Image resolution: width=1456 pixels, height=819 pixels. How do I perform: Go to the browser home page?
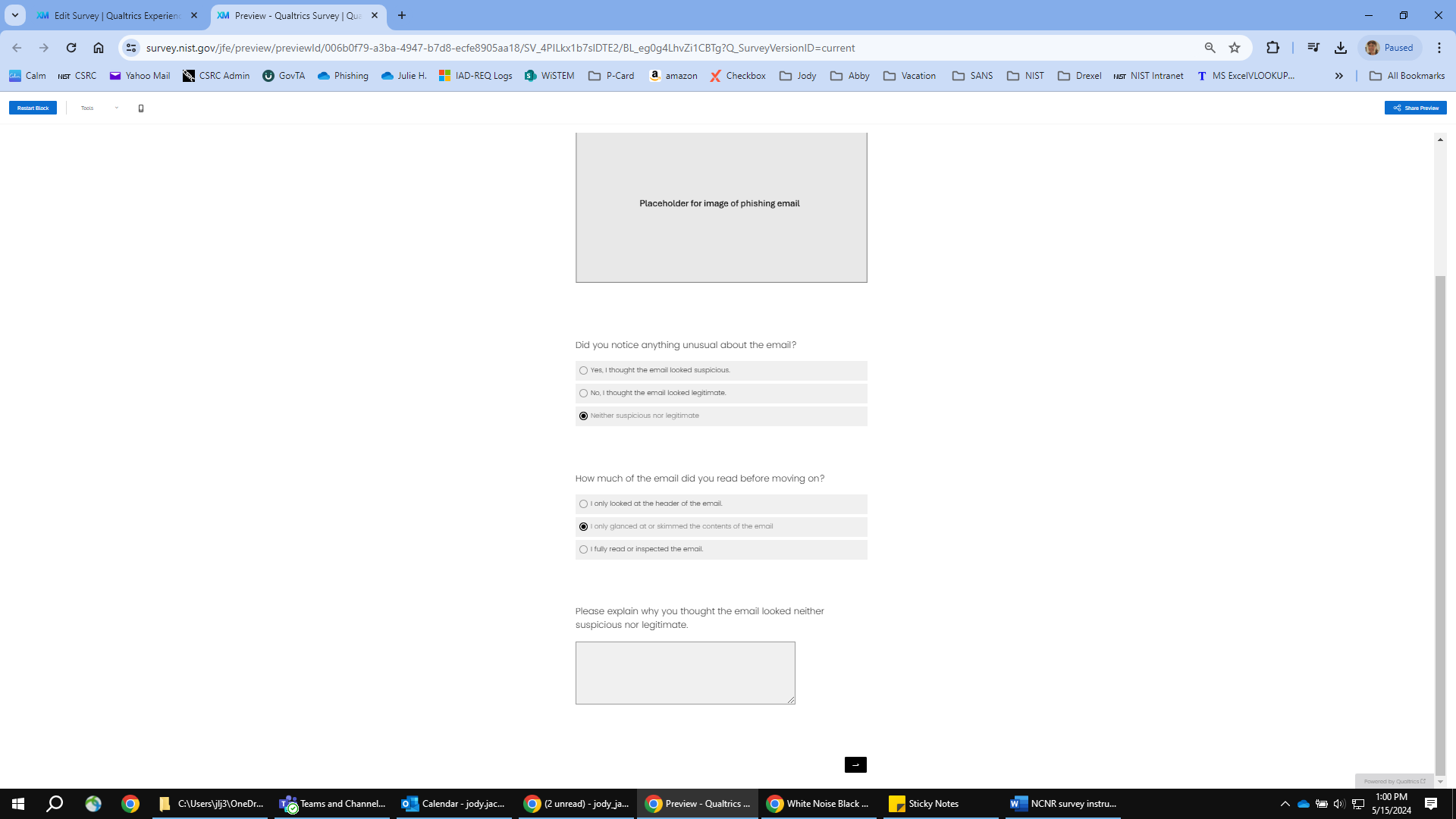pos(99,48)
